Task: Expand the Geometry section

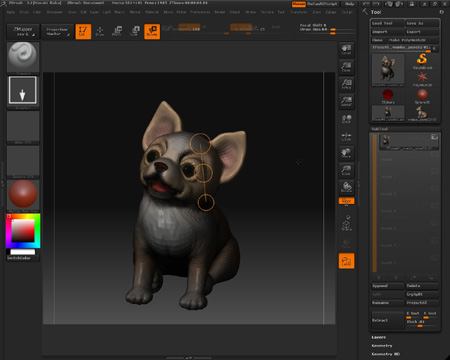Action: [x=382, y=346]
